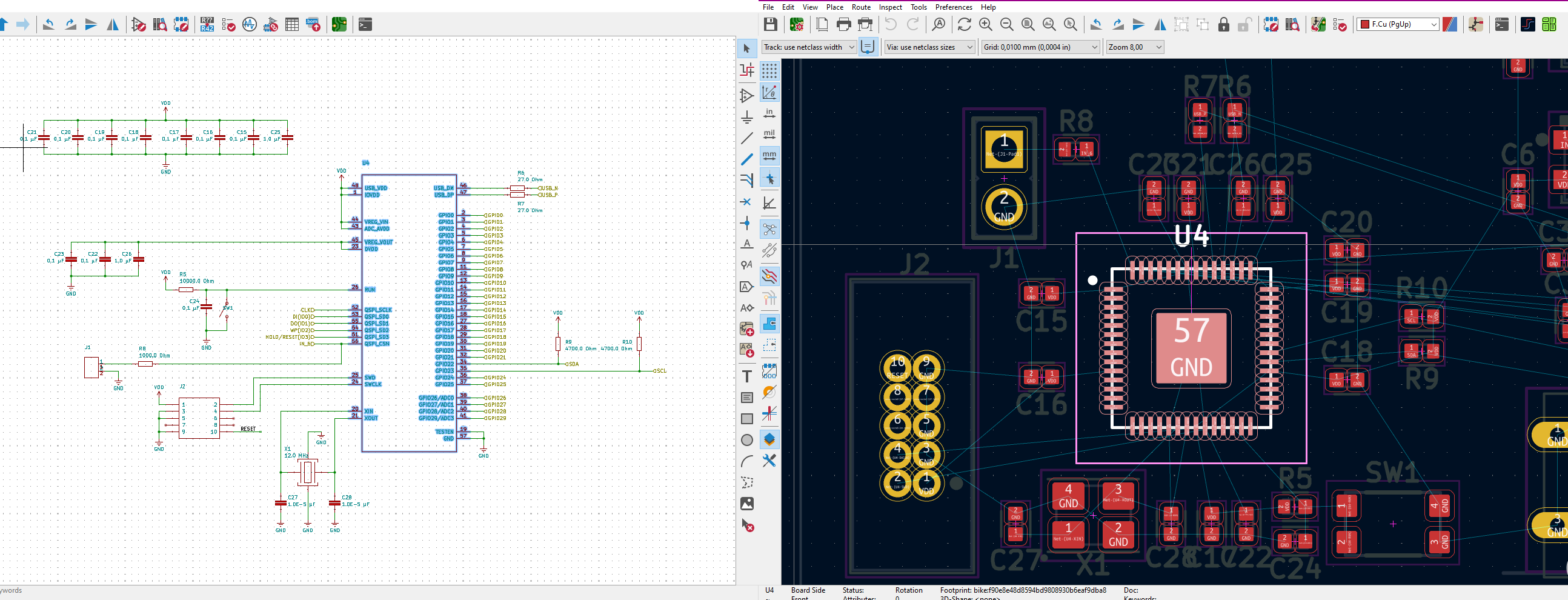
Task: Select the schematic Text tool
Action: [747, 376]
